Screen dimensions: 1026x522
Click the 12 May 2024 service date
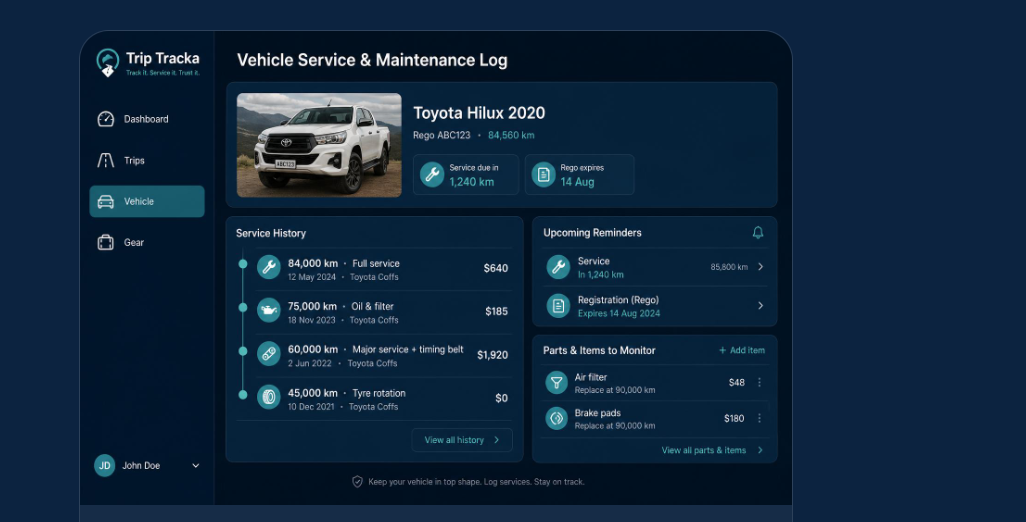pyautogui.click(x=311, y=277)
